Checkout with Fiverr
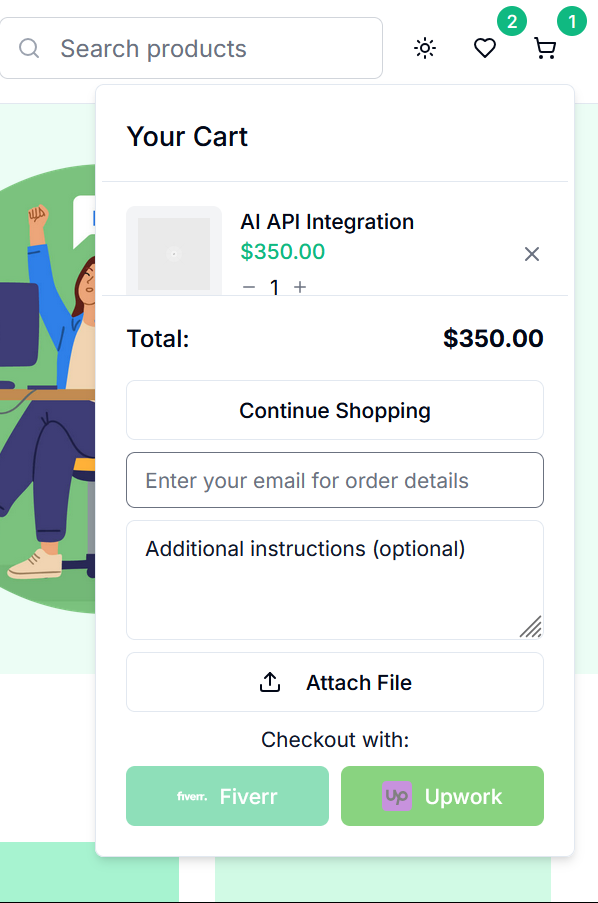This screenshot has height=903, width=598. pyautogui.click(x=228, y=796)
